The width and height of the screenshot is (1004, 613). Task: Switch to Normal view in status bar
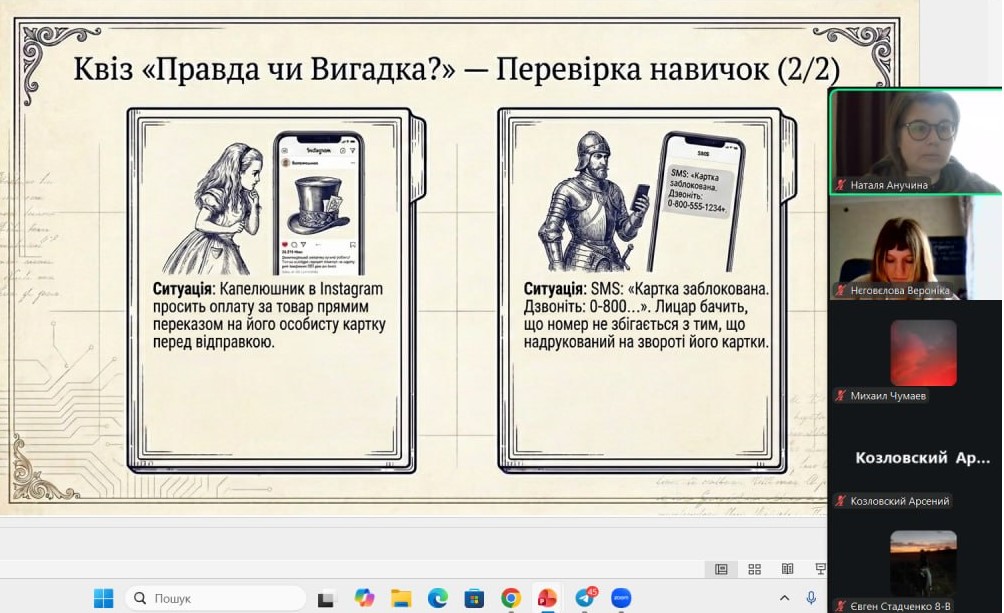click(x=720, y=569)
